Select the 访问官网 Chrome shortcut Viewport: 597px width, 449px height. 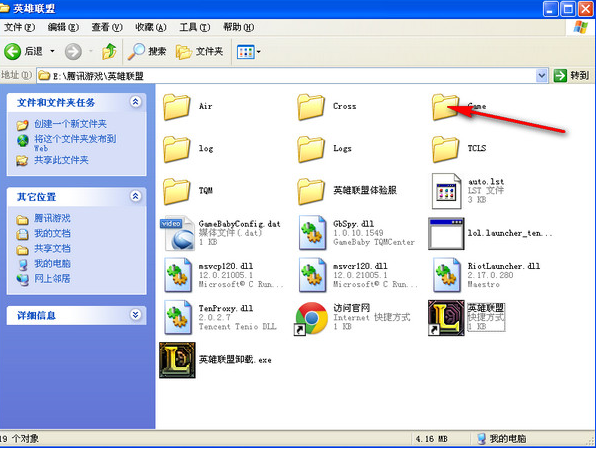(x=311, y=318)
